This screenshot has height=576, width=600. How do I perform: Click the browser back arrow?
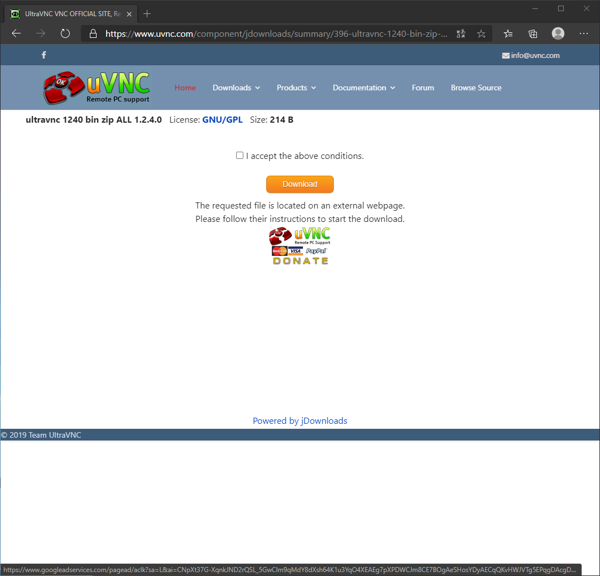[16, 34]
